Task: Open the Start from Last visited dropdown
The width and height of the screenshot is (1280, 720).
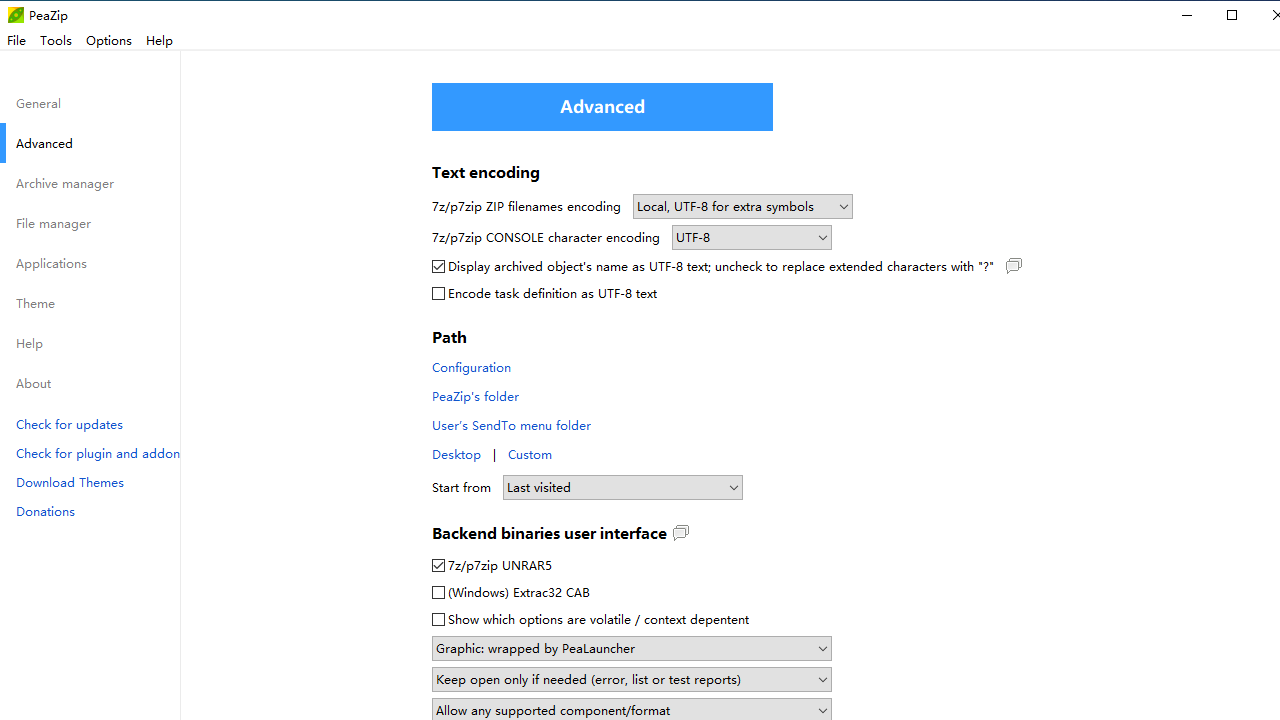Action: point(622,488)
